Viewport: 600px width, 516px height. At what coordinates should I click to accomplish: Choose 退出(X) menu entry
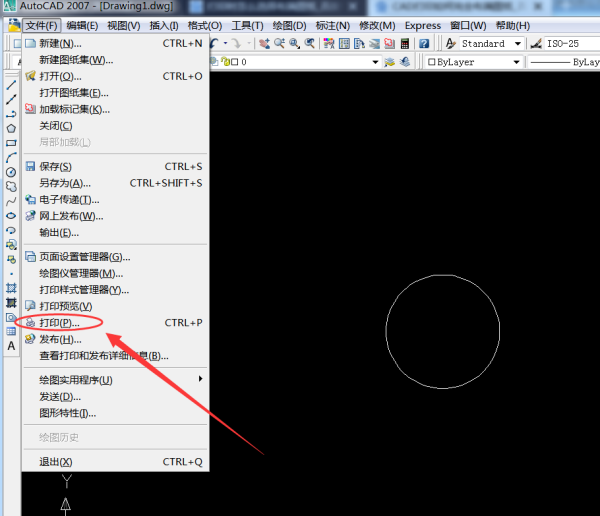click(114, 462)
